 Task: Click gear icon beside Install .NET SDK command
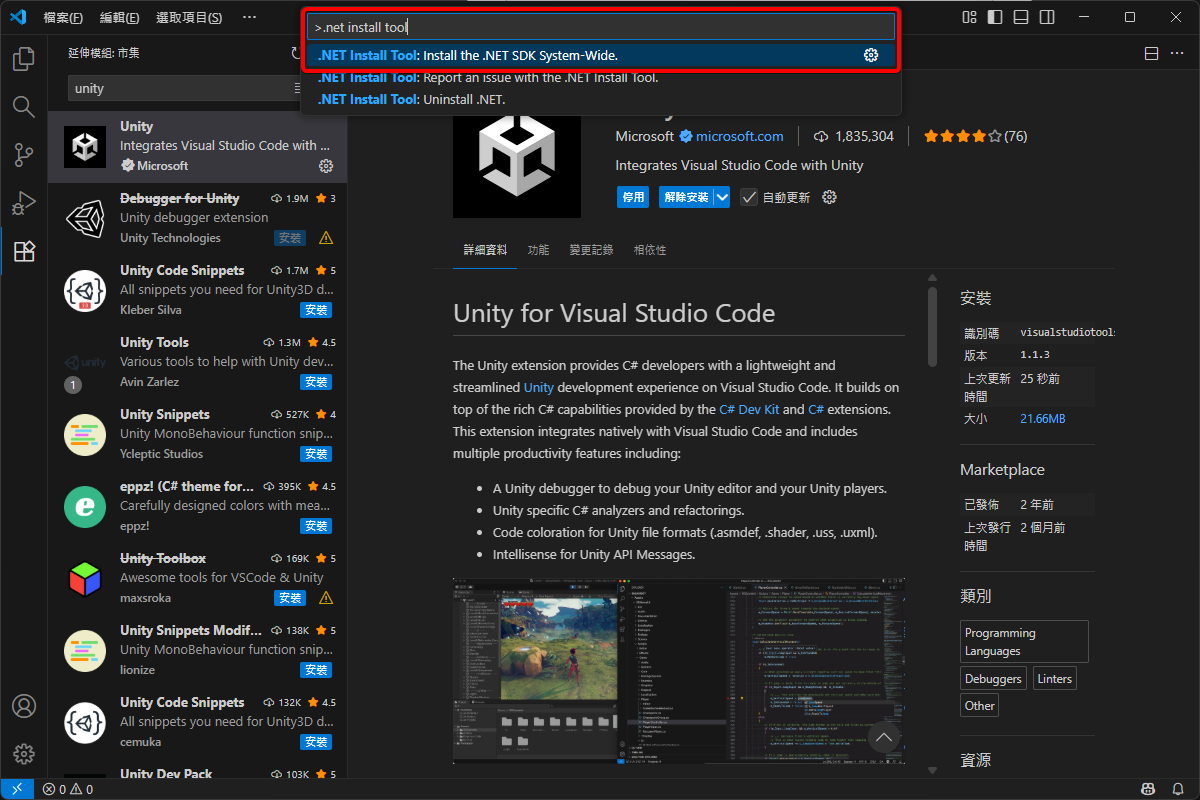[871, 55]
